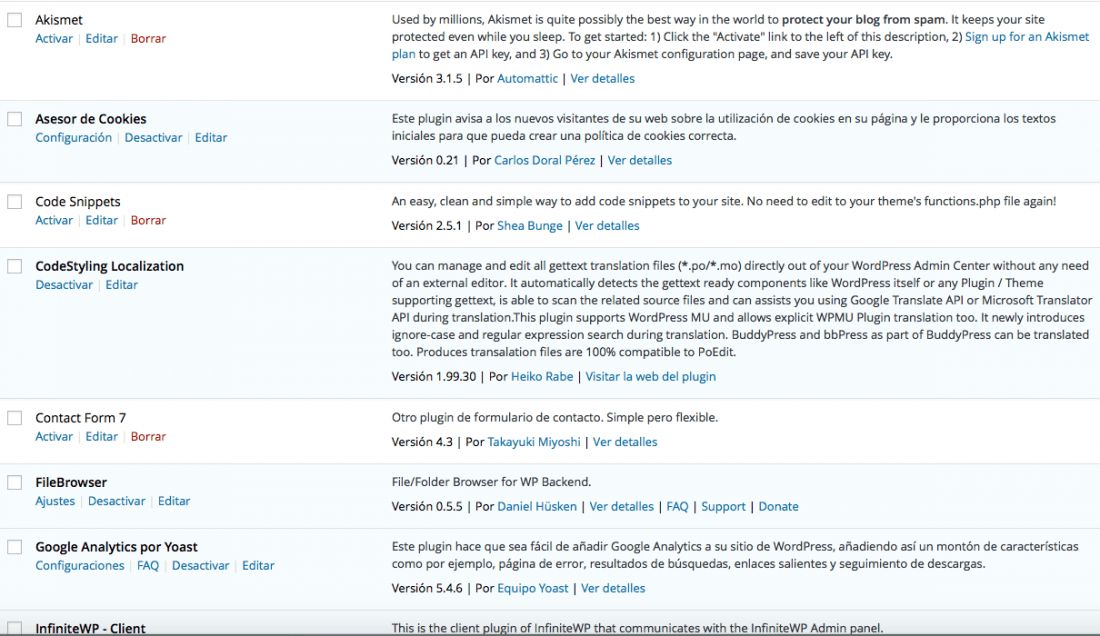Deactivate Asesor de Cookies via Desactivar
This screenshot has height=636, width=1100.
point(154,137)
